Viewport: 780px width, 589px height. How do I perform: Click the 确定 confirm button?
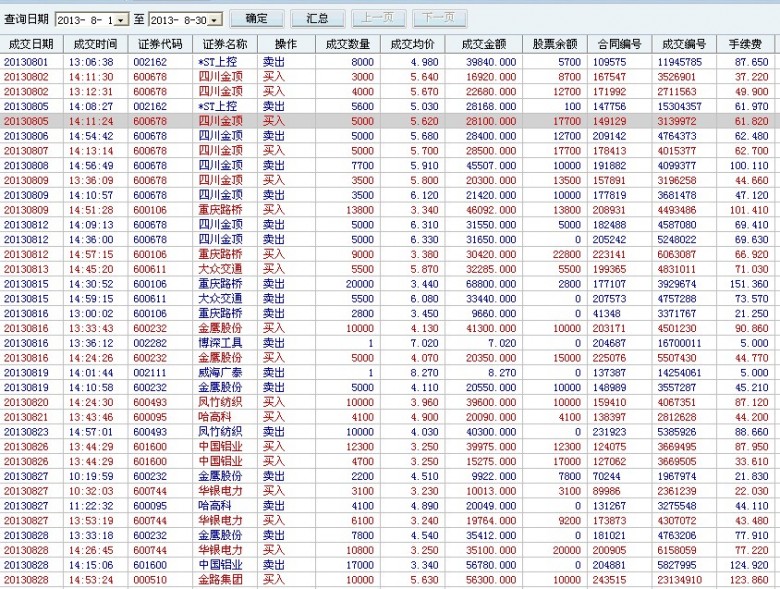(257, 19)
